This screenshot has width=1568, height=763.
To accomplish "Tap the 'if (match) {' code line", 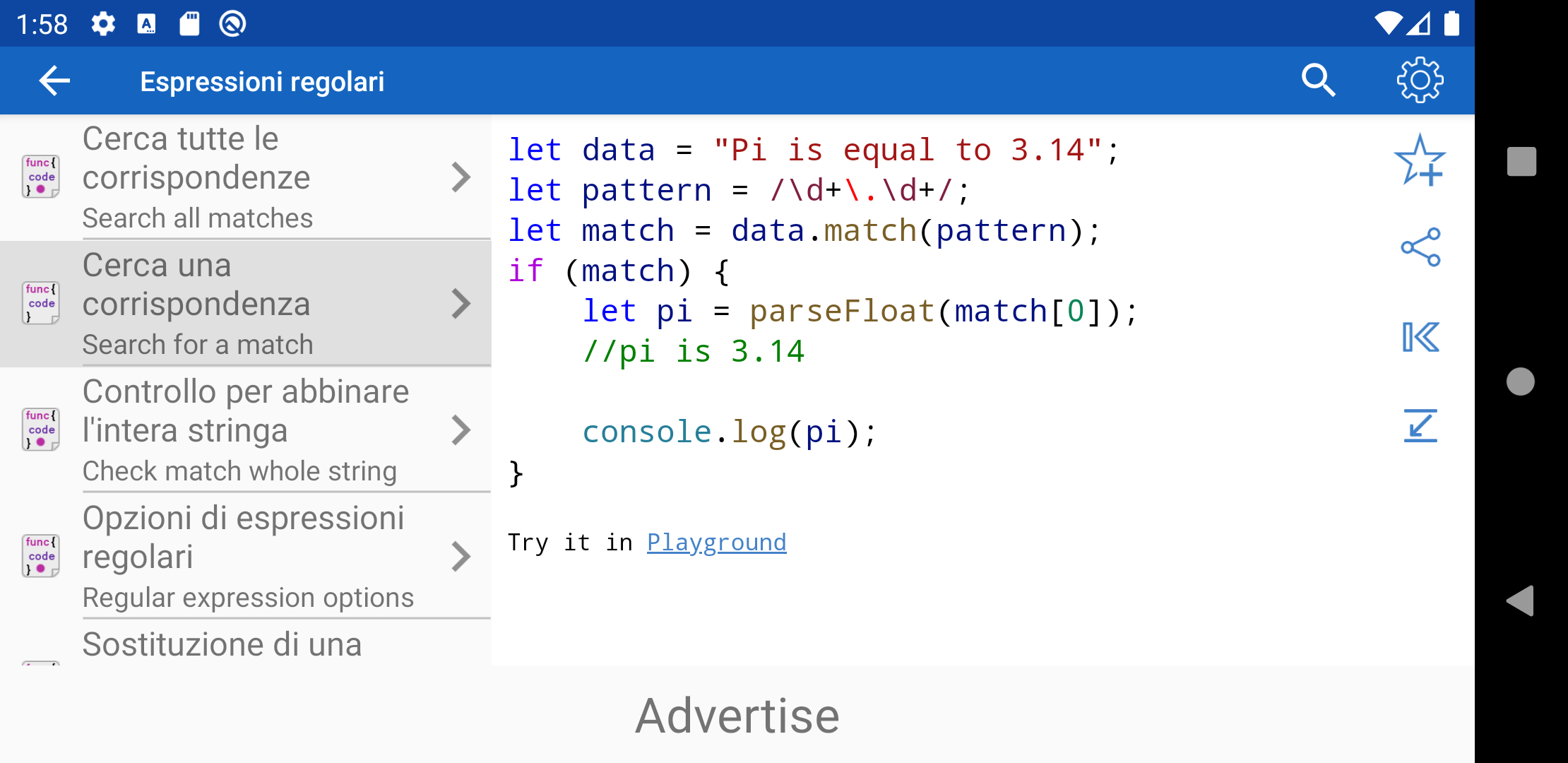I will (619, 271).
